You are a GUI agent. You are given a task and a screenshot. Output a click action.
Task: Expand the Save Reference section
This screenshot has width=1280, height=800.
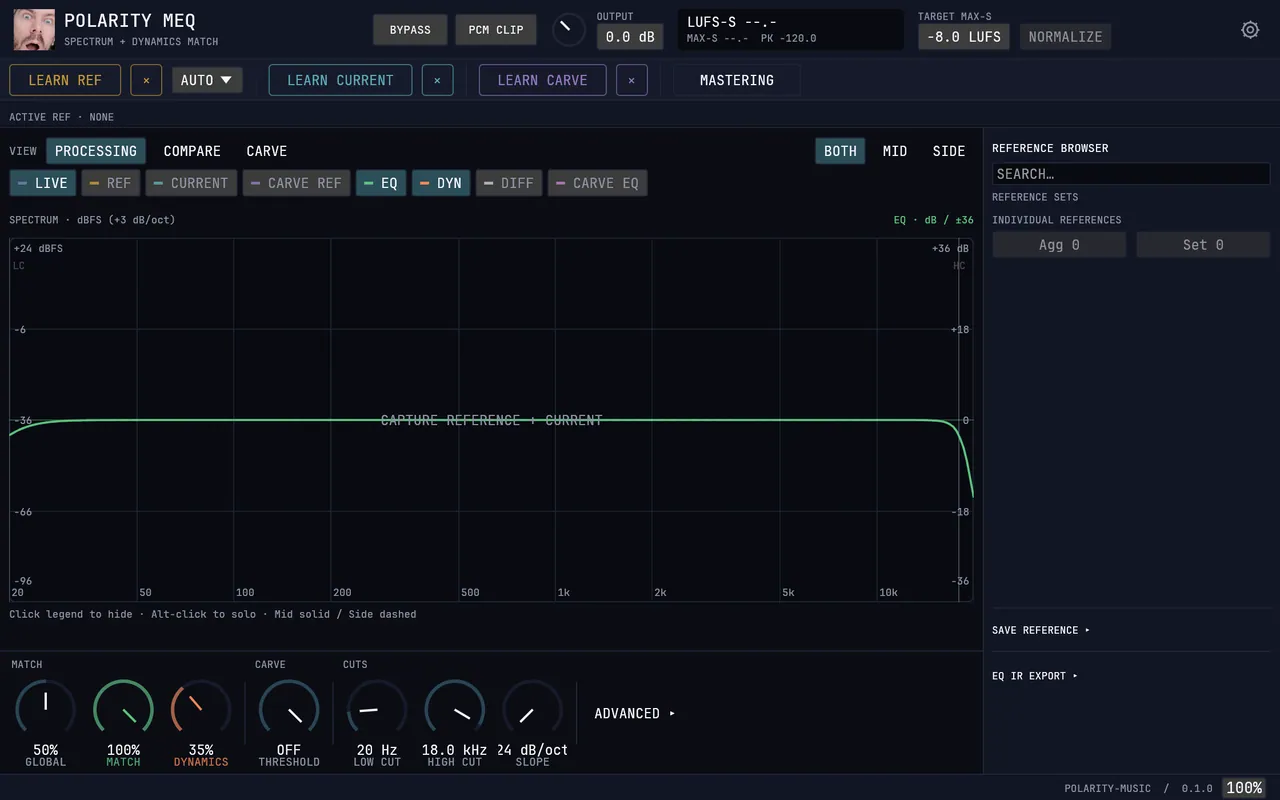point(1041,630)
